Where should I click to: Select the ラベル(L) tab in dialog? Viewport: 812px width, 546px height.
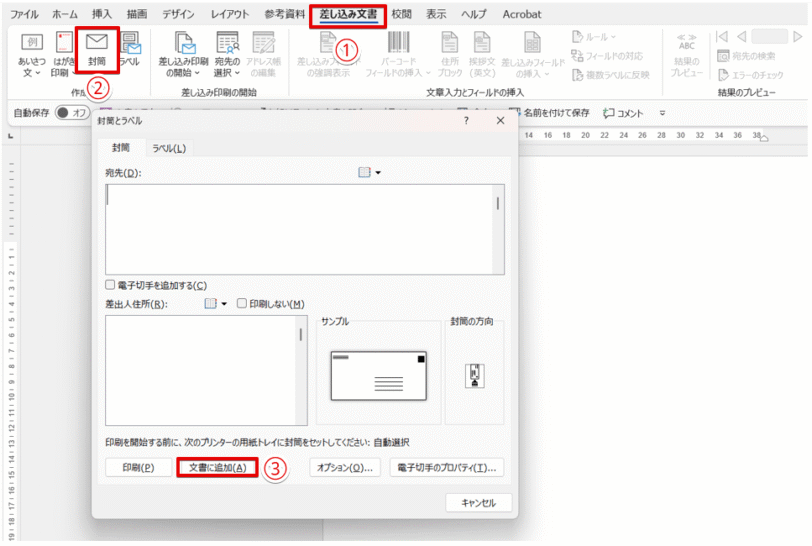[169, 148]
